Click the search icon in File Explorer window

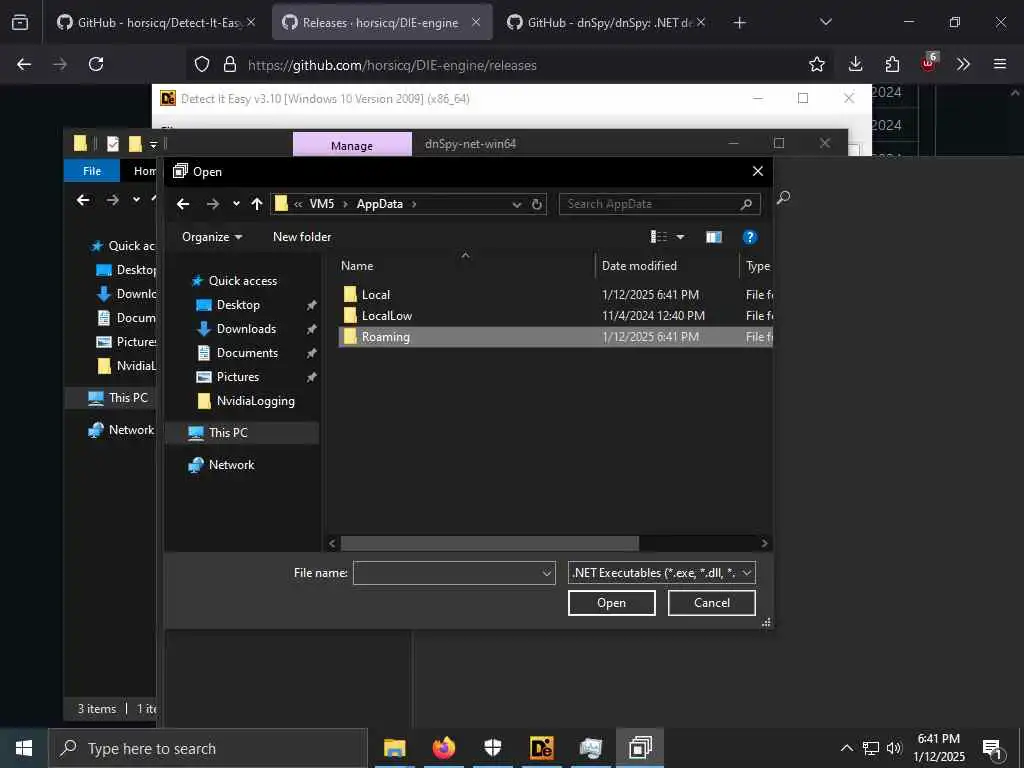[784, 198]
